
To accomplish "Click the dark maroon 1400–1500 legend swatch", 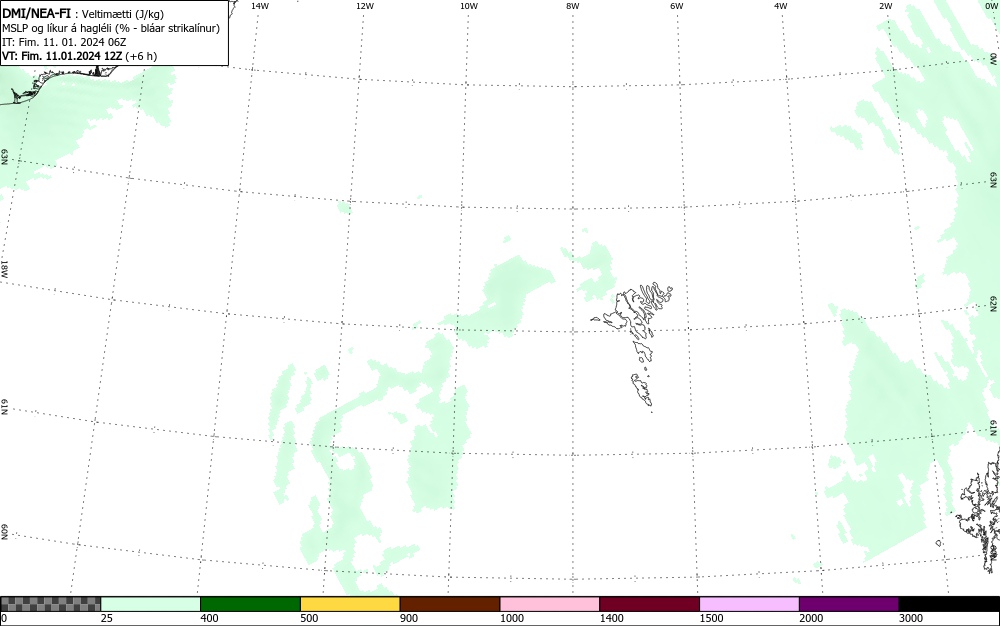I will tap(649, 604).
